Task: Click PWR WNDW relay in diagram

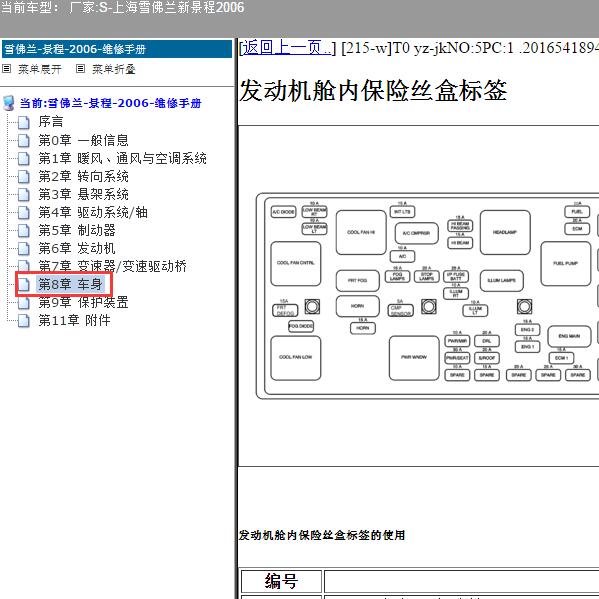Action: [x=414, y=358]
